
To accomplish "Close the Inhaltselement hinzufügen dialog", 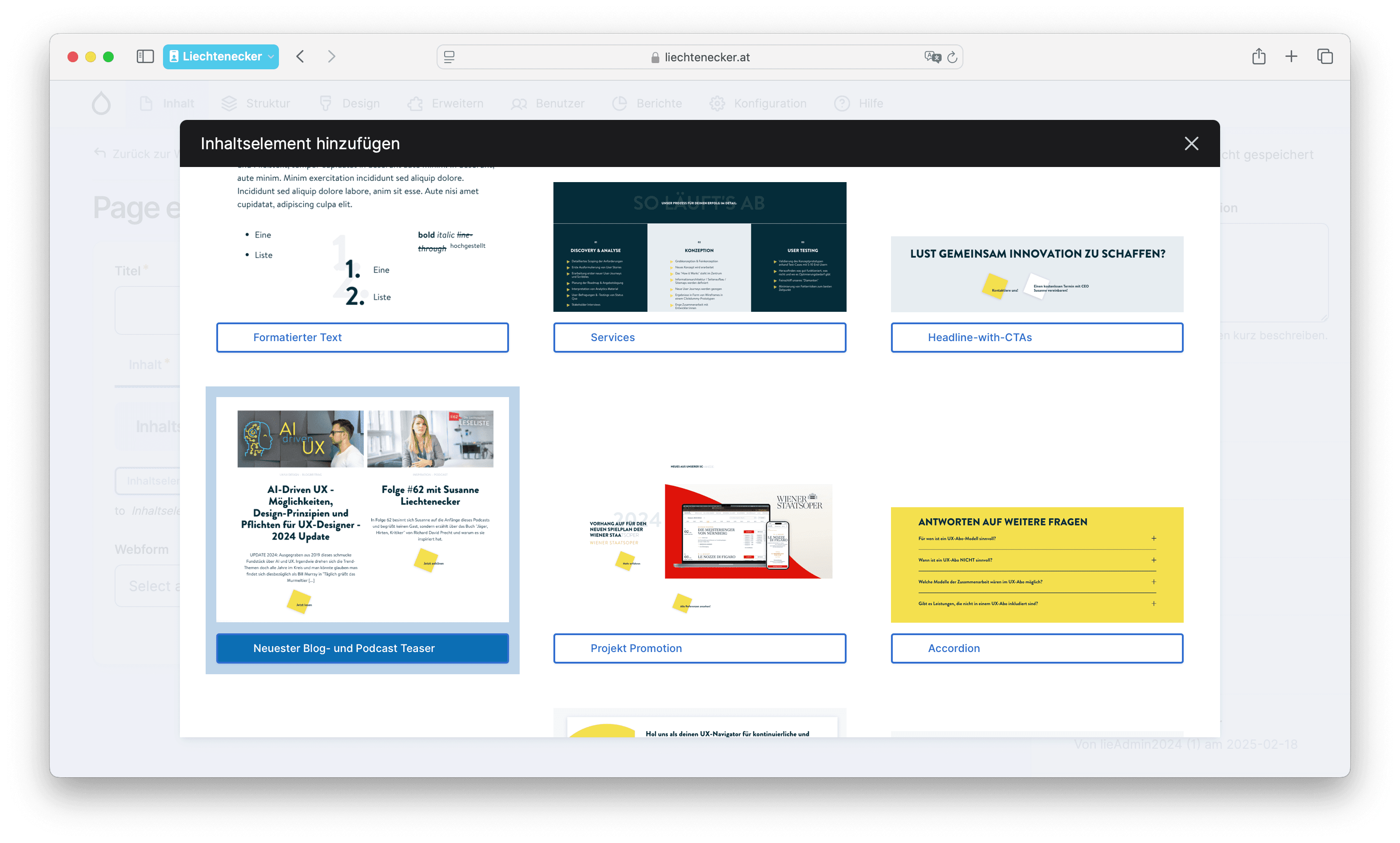I will 1191,143.
